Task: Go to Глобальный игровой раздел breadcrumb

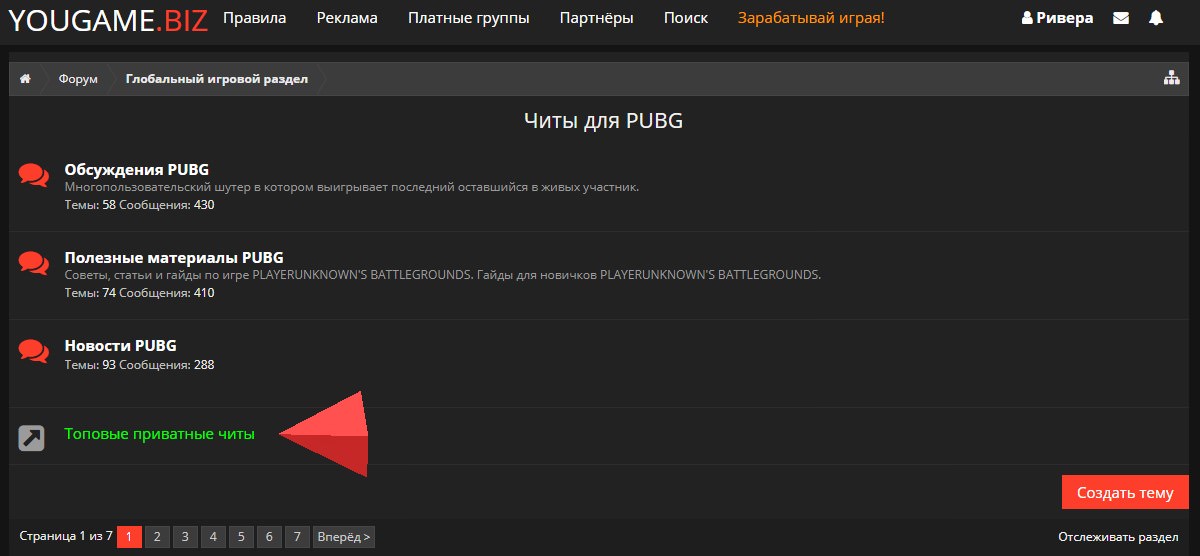Action: pos(217,79)
